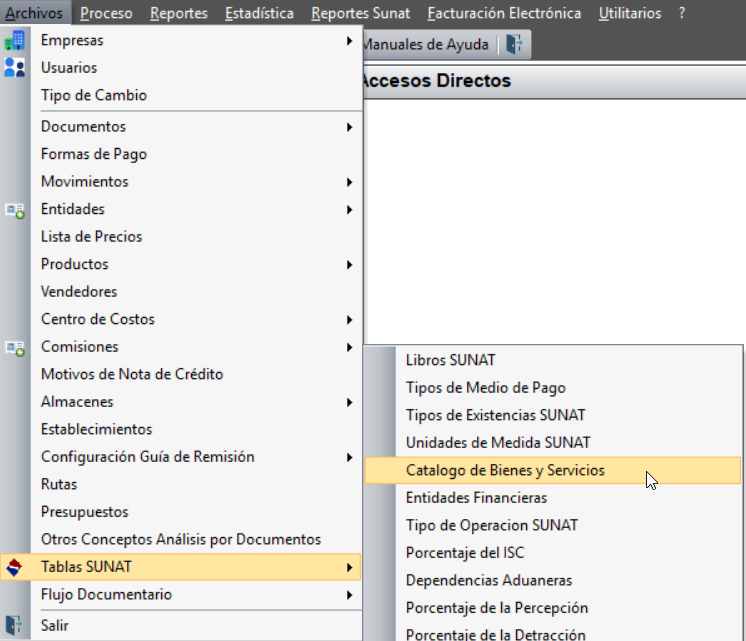
Task: Click the Empresas building icon
Action: pos(15,40)
